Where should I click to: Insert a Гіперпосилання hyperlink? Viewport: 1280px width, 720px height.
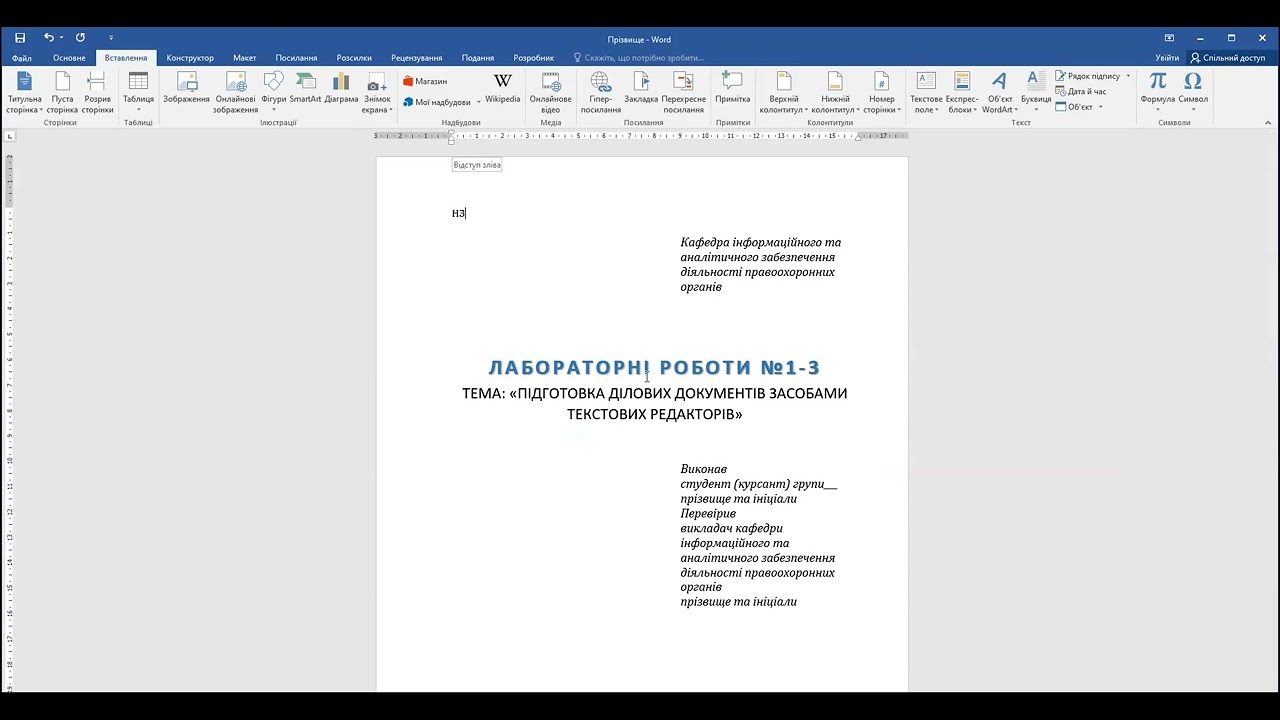(601, 93)
